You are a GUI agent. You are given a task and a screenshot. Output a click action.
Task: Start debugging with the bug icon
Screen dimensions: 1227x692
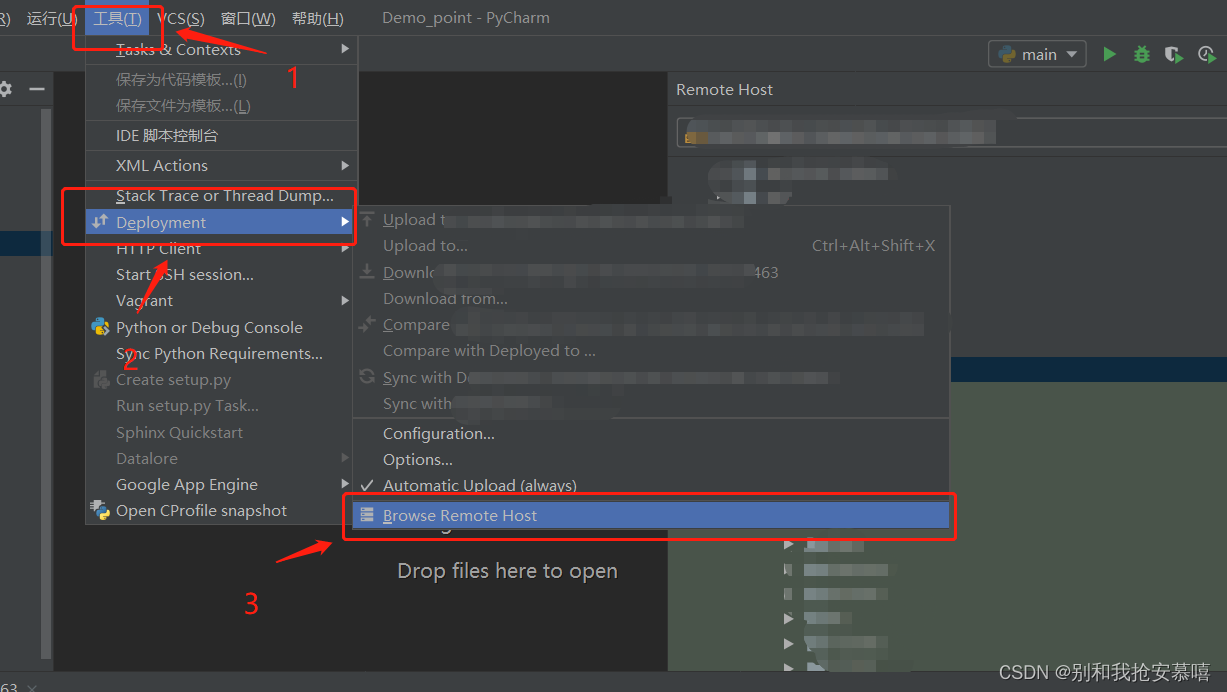click(1142, 54)
